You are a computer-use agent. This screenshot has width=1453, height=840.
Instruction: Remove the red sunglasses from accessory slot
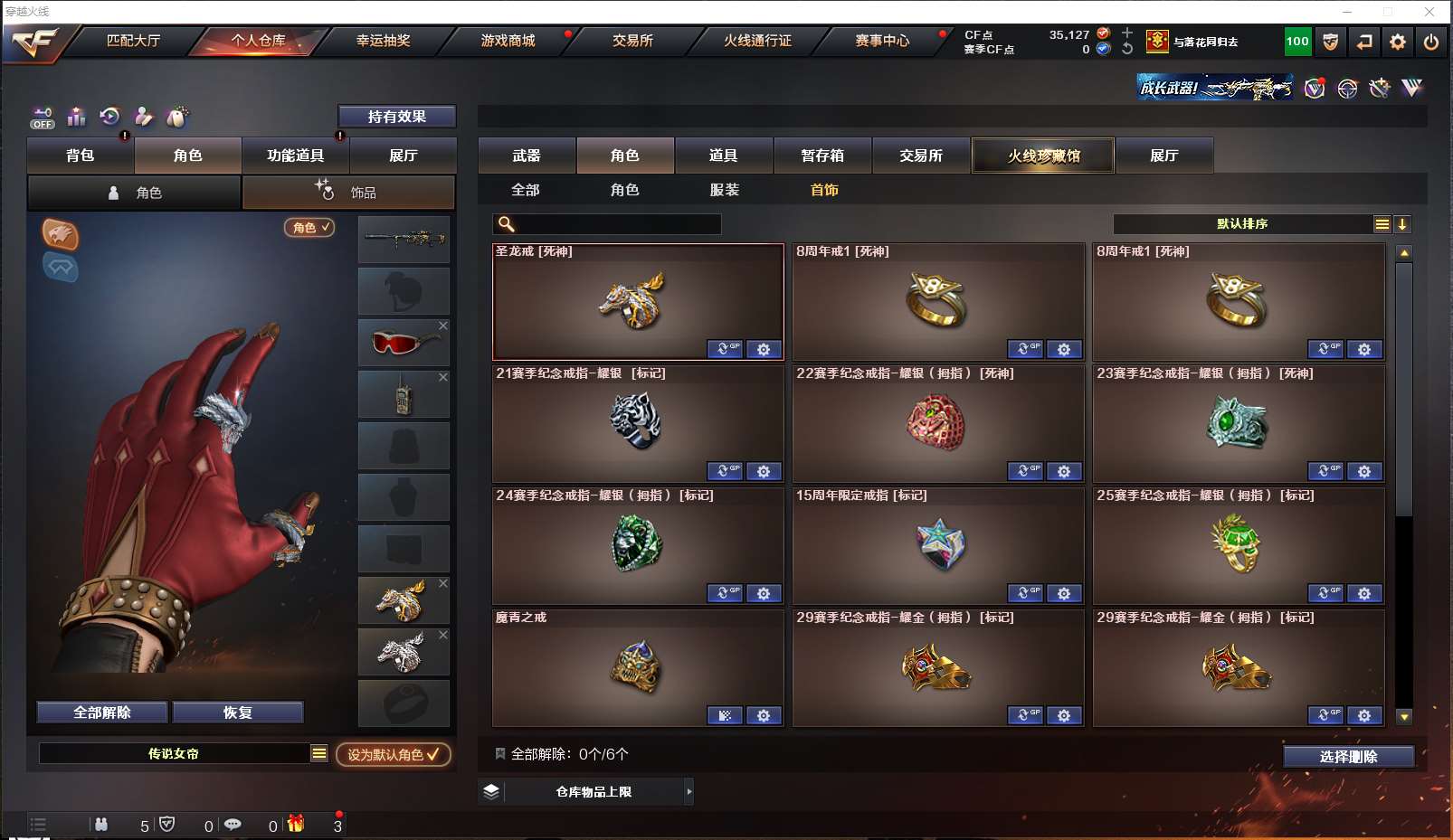[x=443, y=326]
